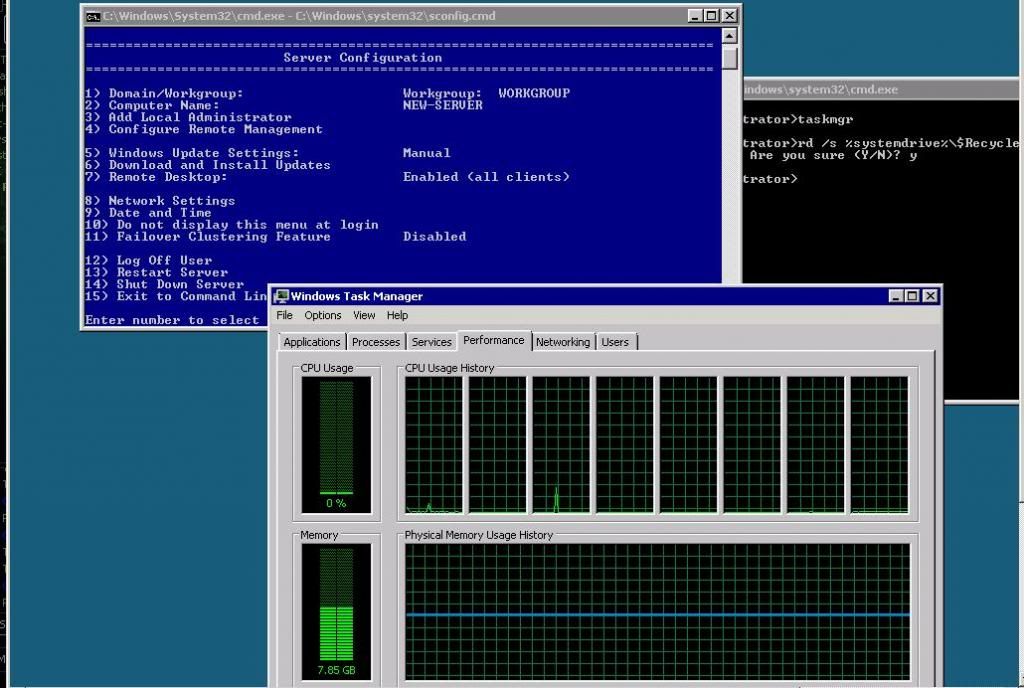Click the '2) Computer Name:' line
This screenshot has height=688, width=1024.
[152, 106]
